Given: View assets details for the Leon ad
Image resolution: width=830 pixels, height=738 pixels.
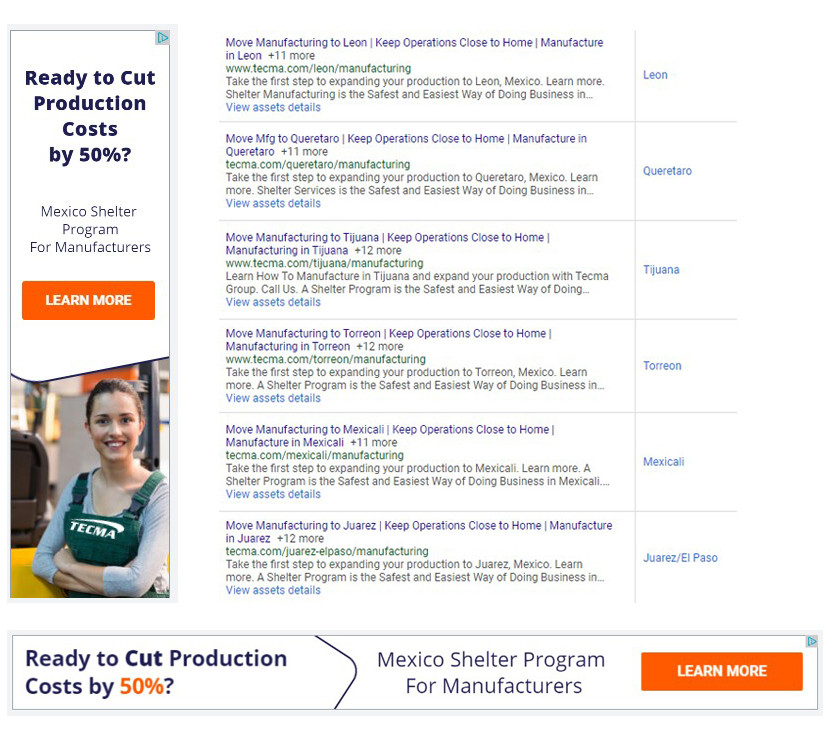Looking at the screenshot, I should pos(273,107).
